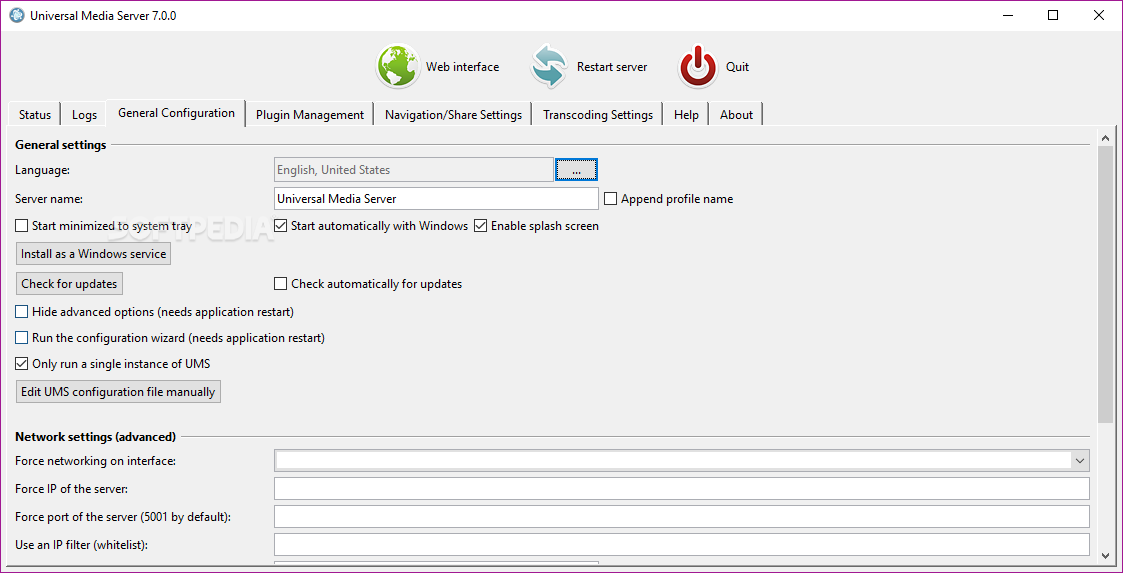
Task: Enable Check automatically for updates
Action: (x=281, y=284)
